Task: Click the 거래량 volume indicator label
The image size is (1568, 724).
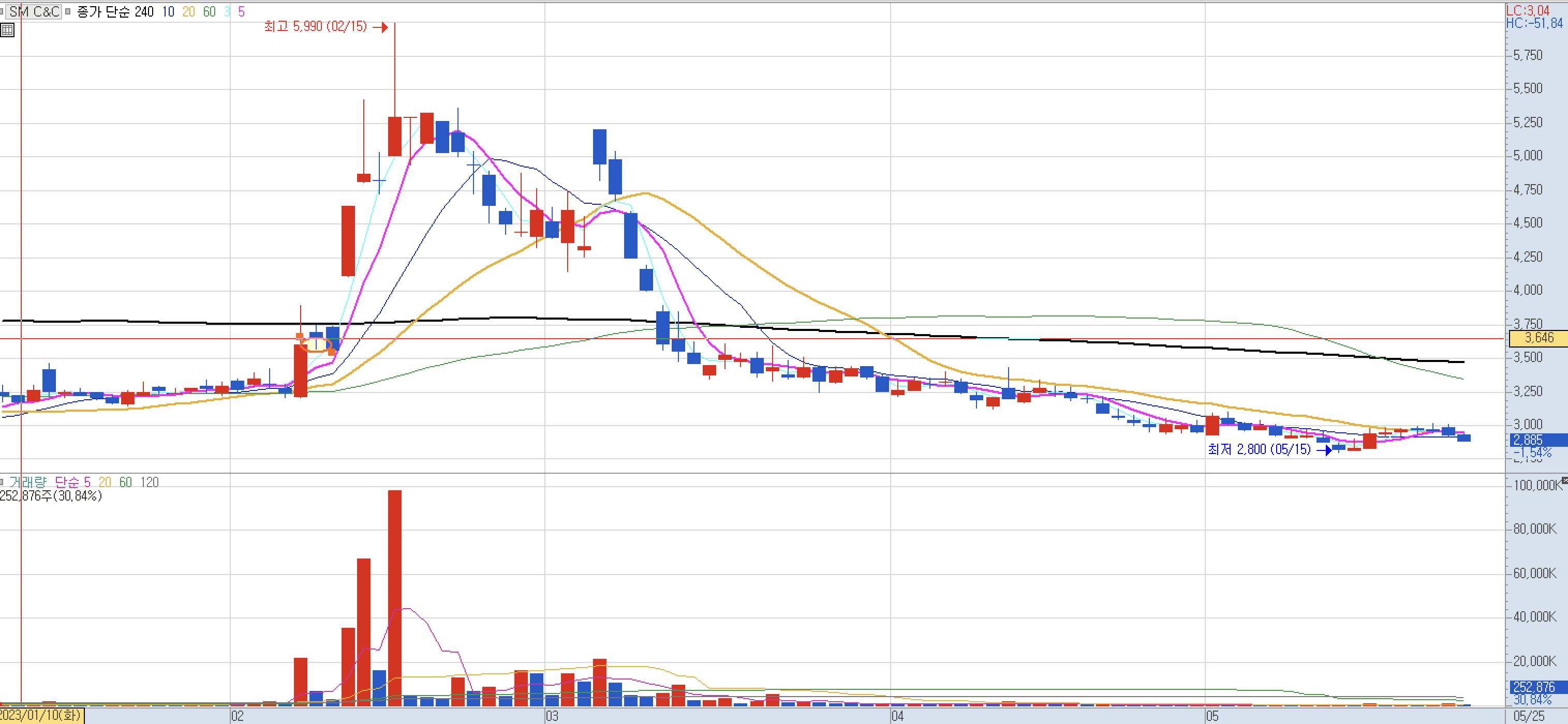Action: (x=27, y=482)
